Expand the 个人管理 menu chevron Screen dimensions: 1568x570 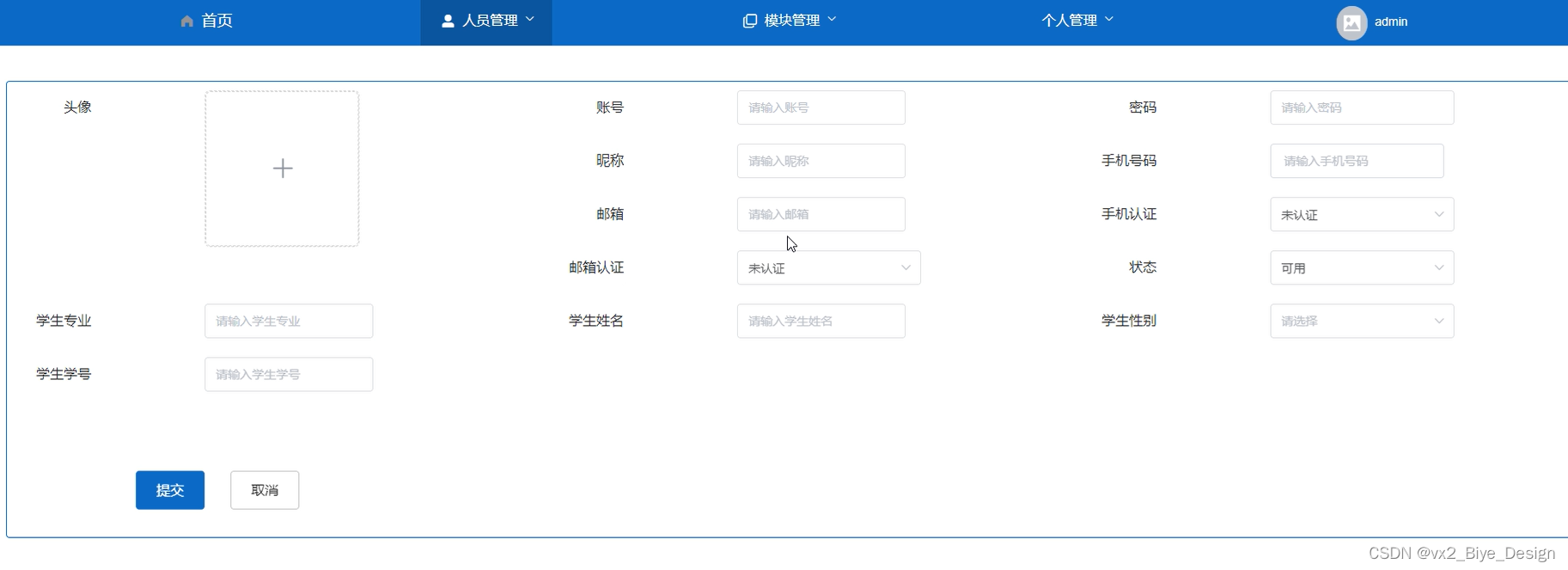pyautogui.click(x=1109, y=19)
